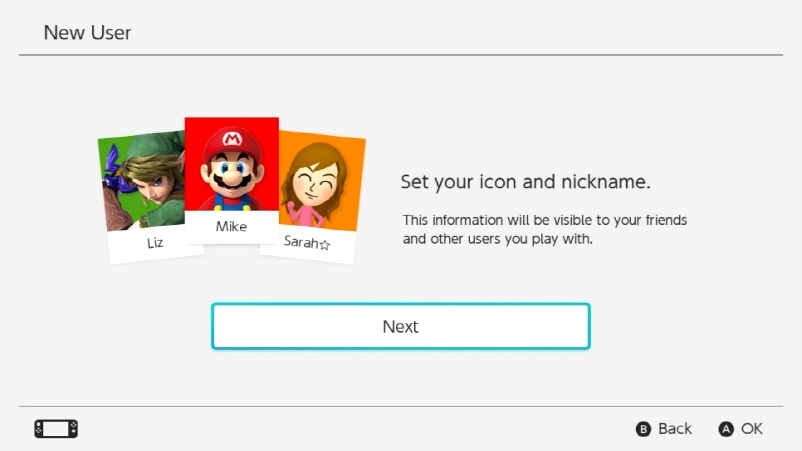Image resolution: width=802 pixels, height=451 pixels.
Task: Click the Mike nickname label
Action: [231, 227]
